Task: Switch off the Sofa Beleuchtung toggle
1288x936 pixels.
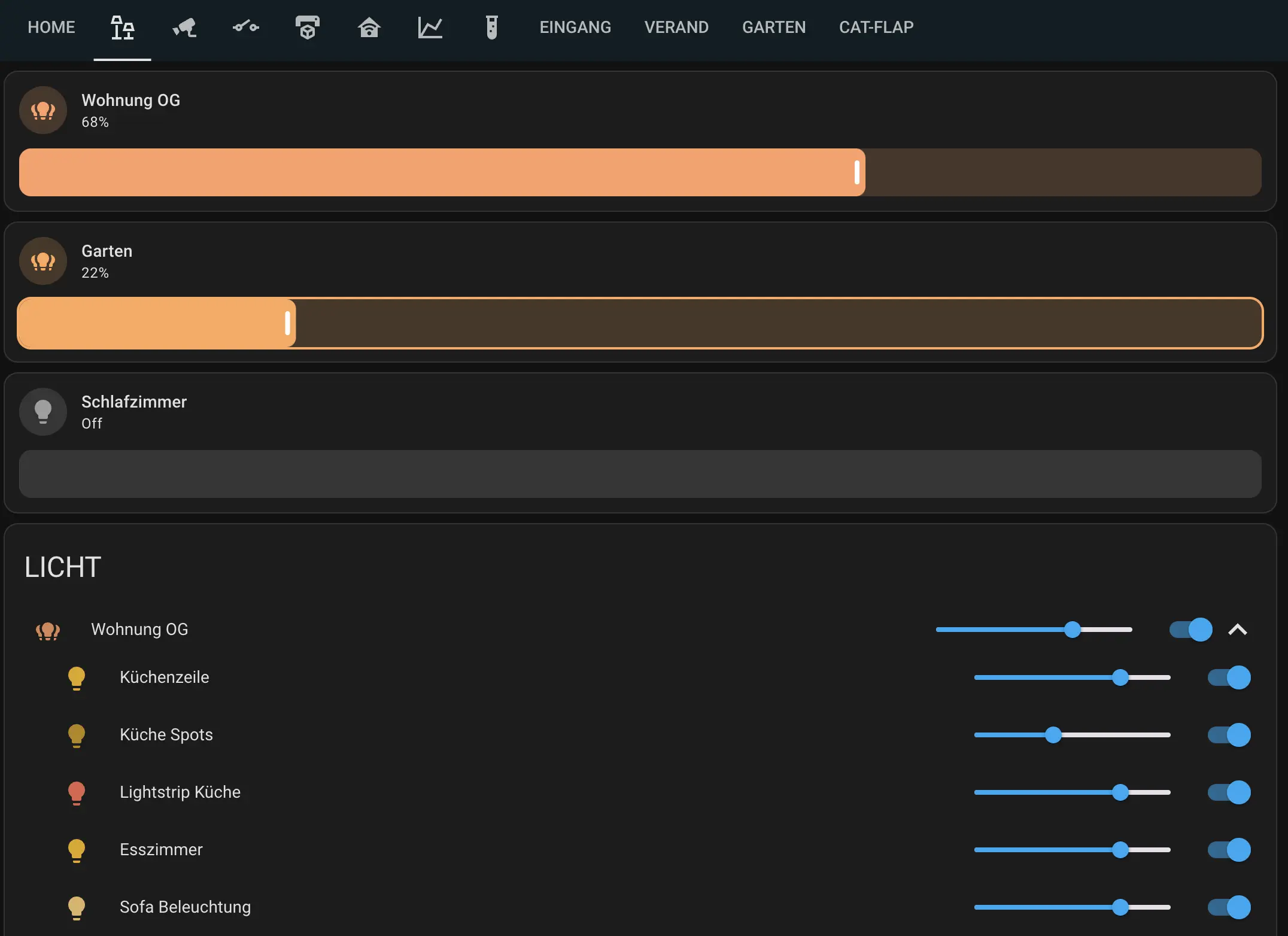Action: (x=1229, y=907)
